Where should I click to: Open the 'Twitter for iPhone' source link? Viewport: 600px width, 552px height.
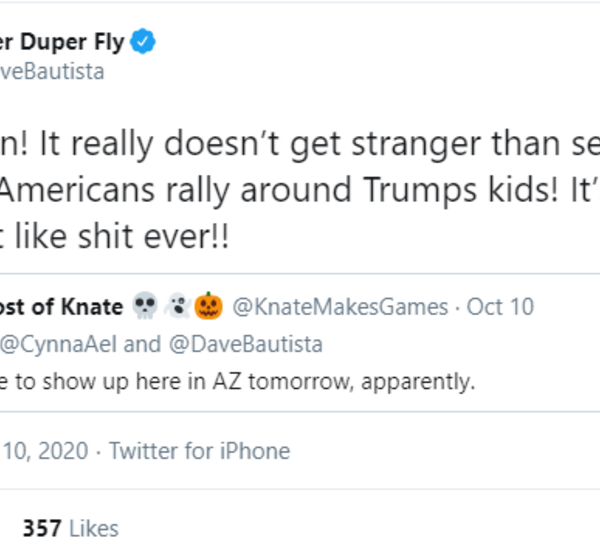coord(200,451)
